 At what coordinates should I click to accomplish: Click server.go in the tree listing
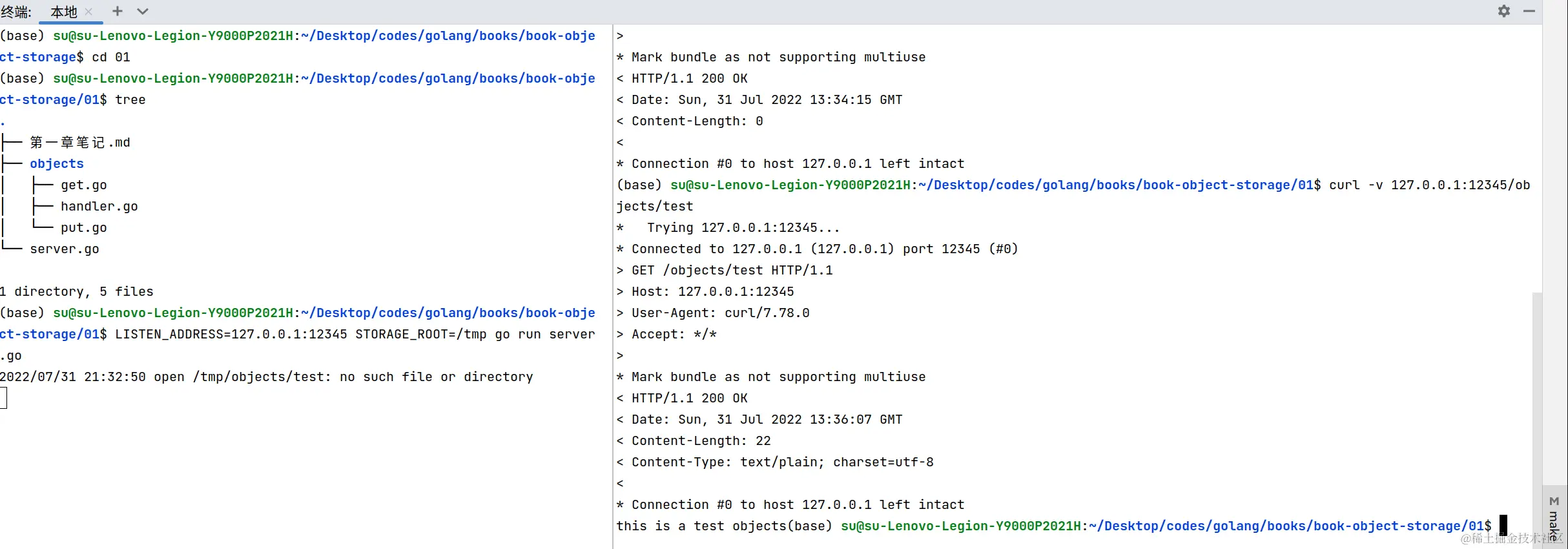[65, 249]
